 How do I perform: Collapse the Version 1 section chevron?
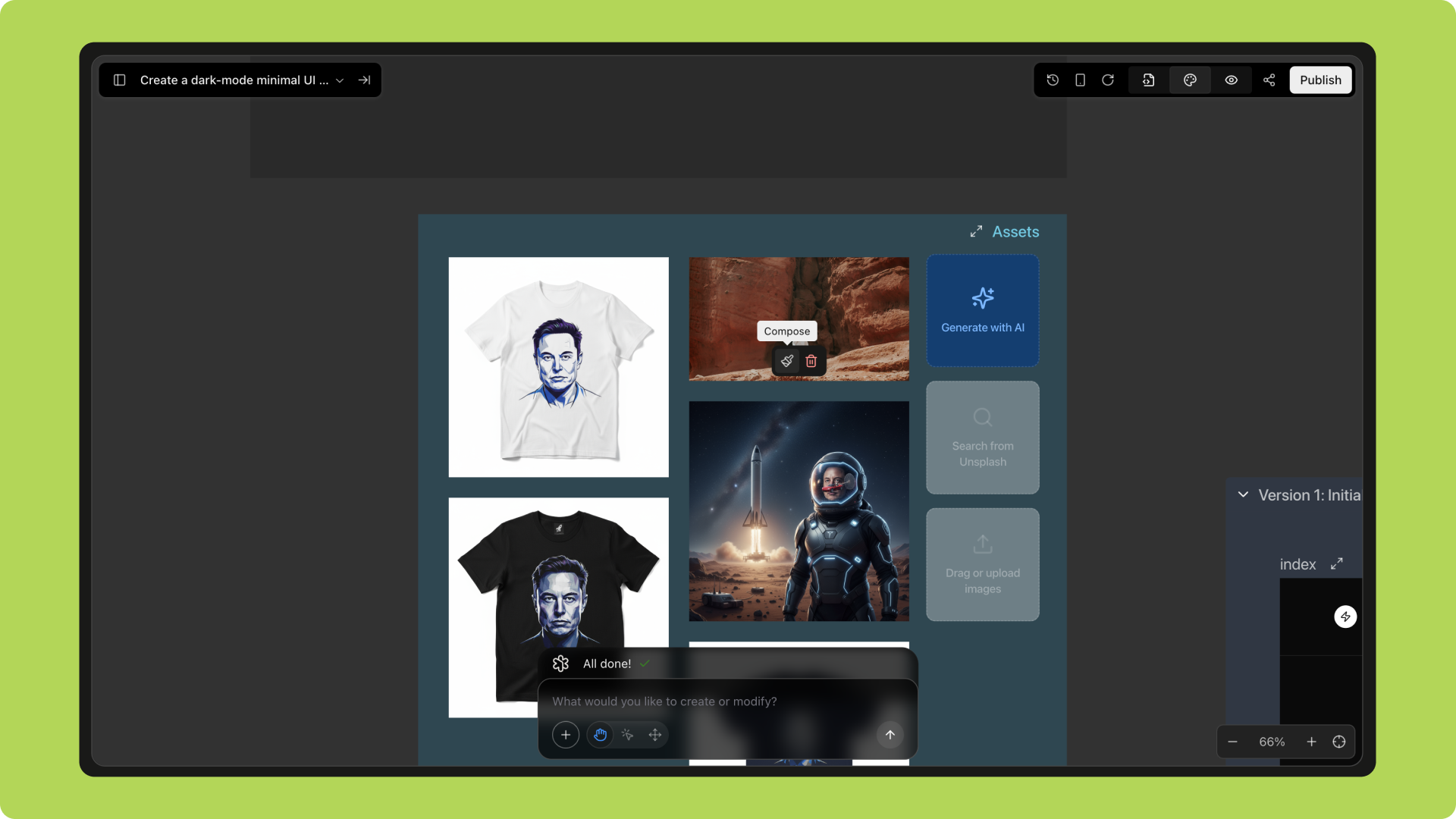(x=1243, y=494)
